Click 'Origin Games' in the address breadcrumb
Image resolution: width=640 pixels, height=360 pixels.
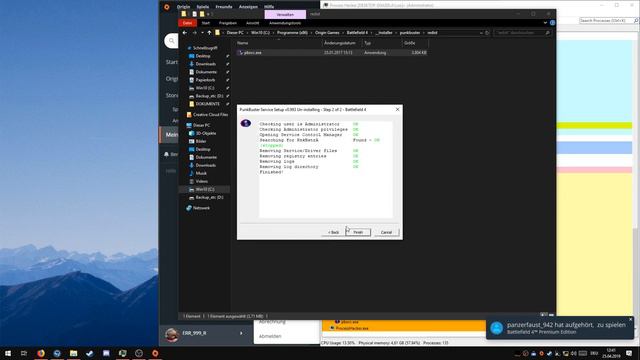tap(327, 33)
